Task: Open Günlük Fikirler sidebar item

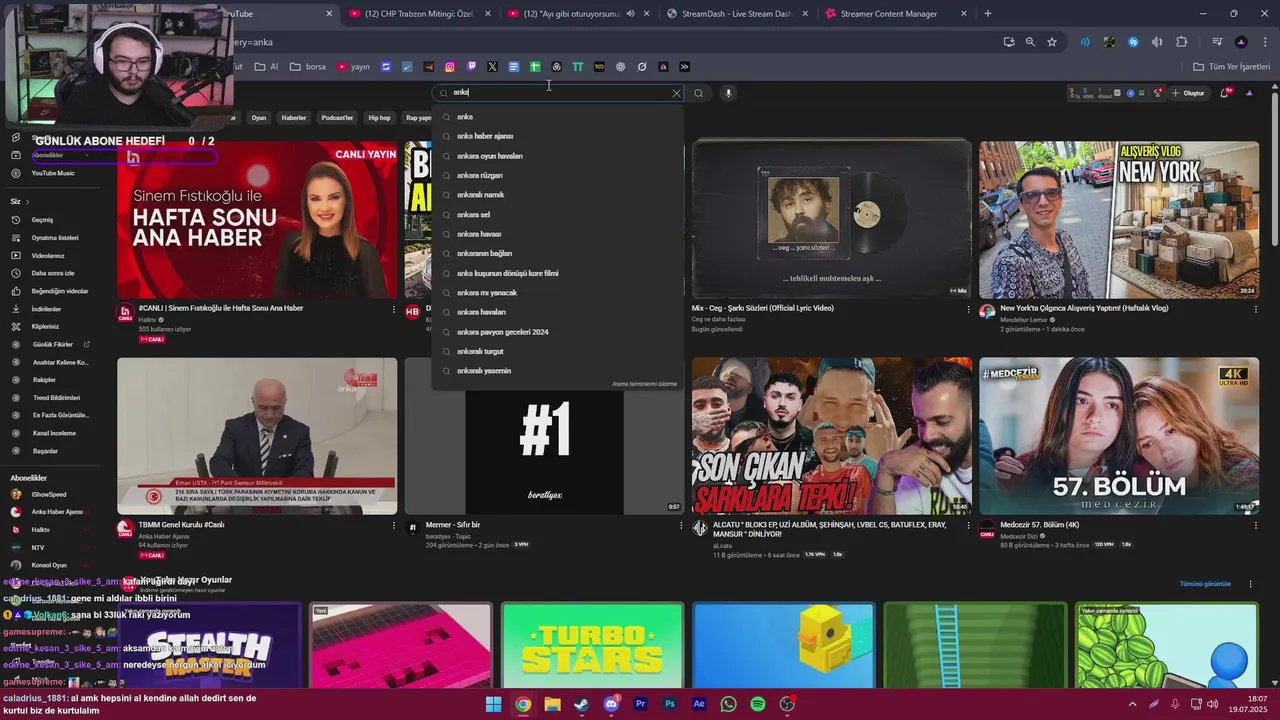Action: click(53, 345)
